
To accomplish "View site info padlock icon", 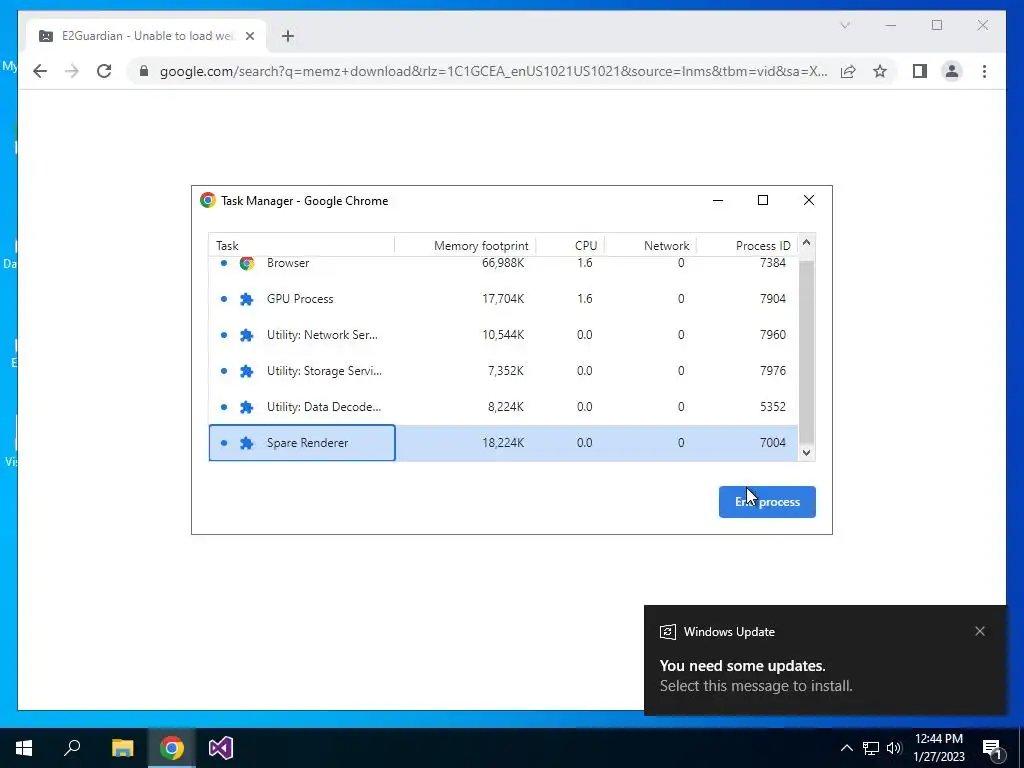I will point(144,71).
